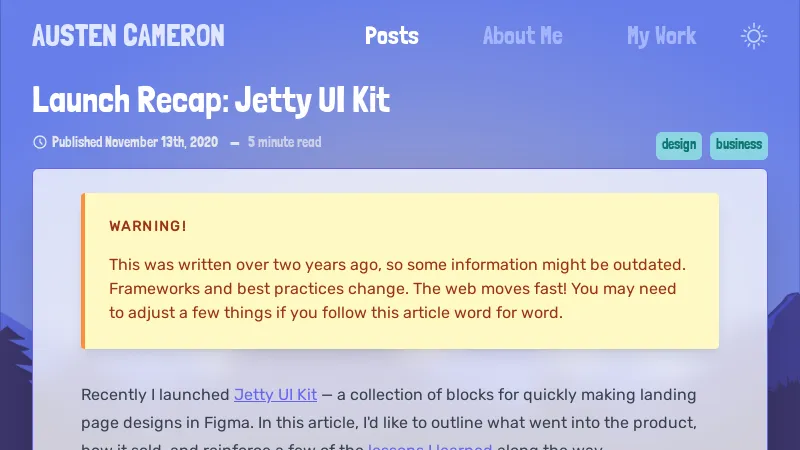Toggle the sun light/dark theme icon
This screenshot has height=450, width=800.
tap(754, 37)
